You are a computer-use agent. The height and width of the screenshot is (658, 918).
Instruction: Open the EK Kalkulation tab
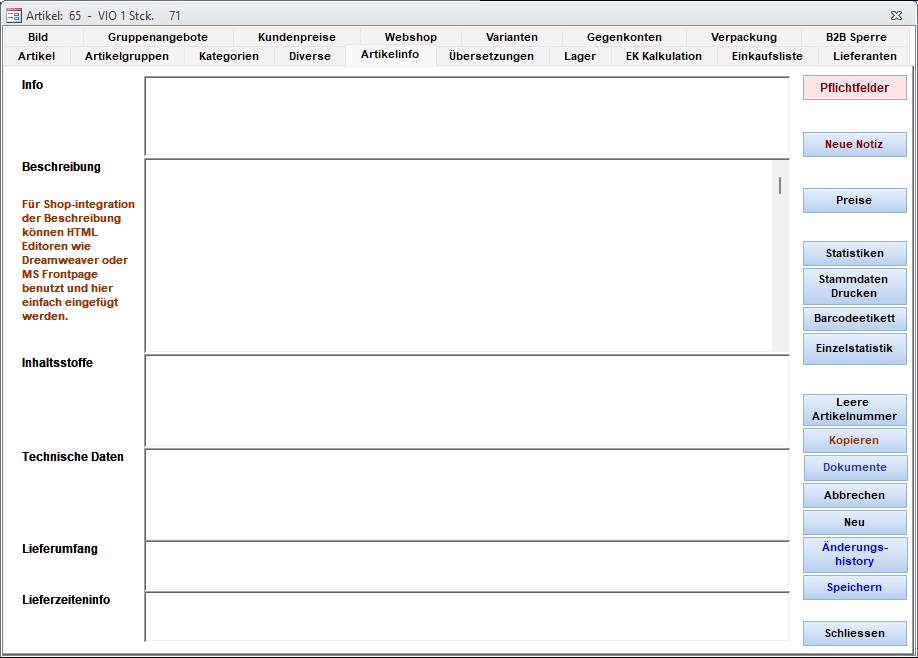click(x=663, y=56)
